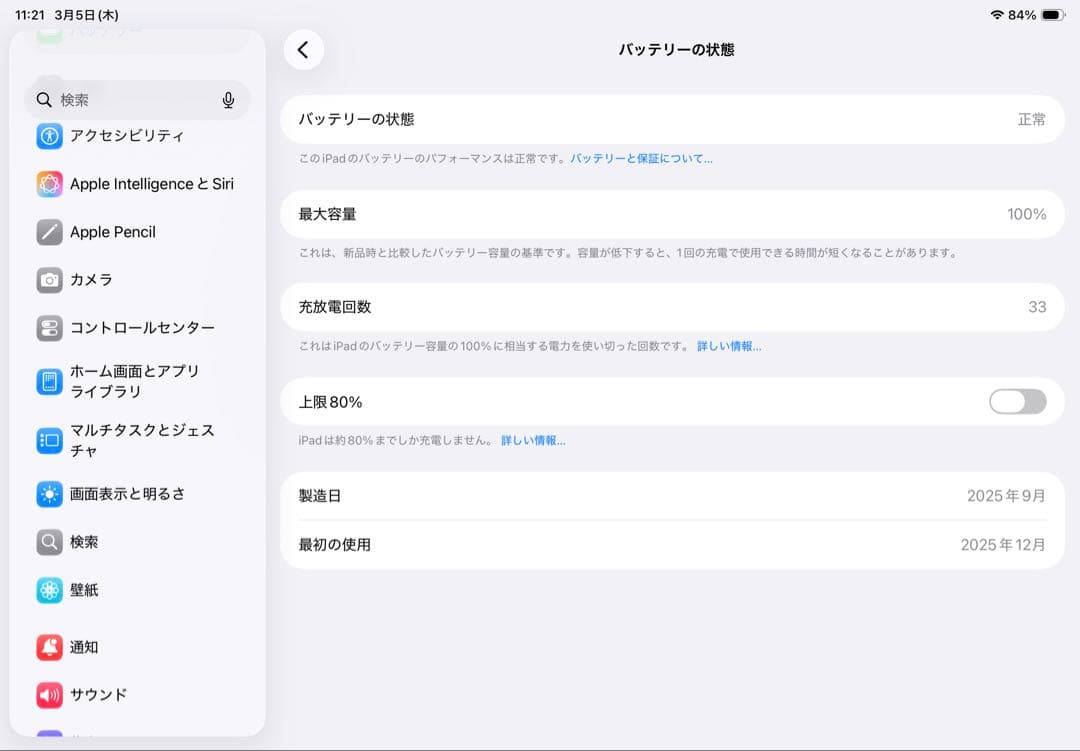Screen dimensions: 1080x751
Task: Open ホーム画面とアプリライブラリ settings
Action: pyautogui.click(x=138, y=381)
